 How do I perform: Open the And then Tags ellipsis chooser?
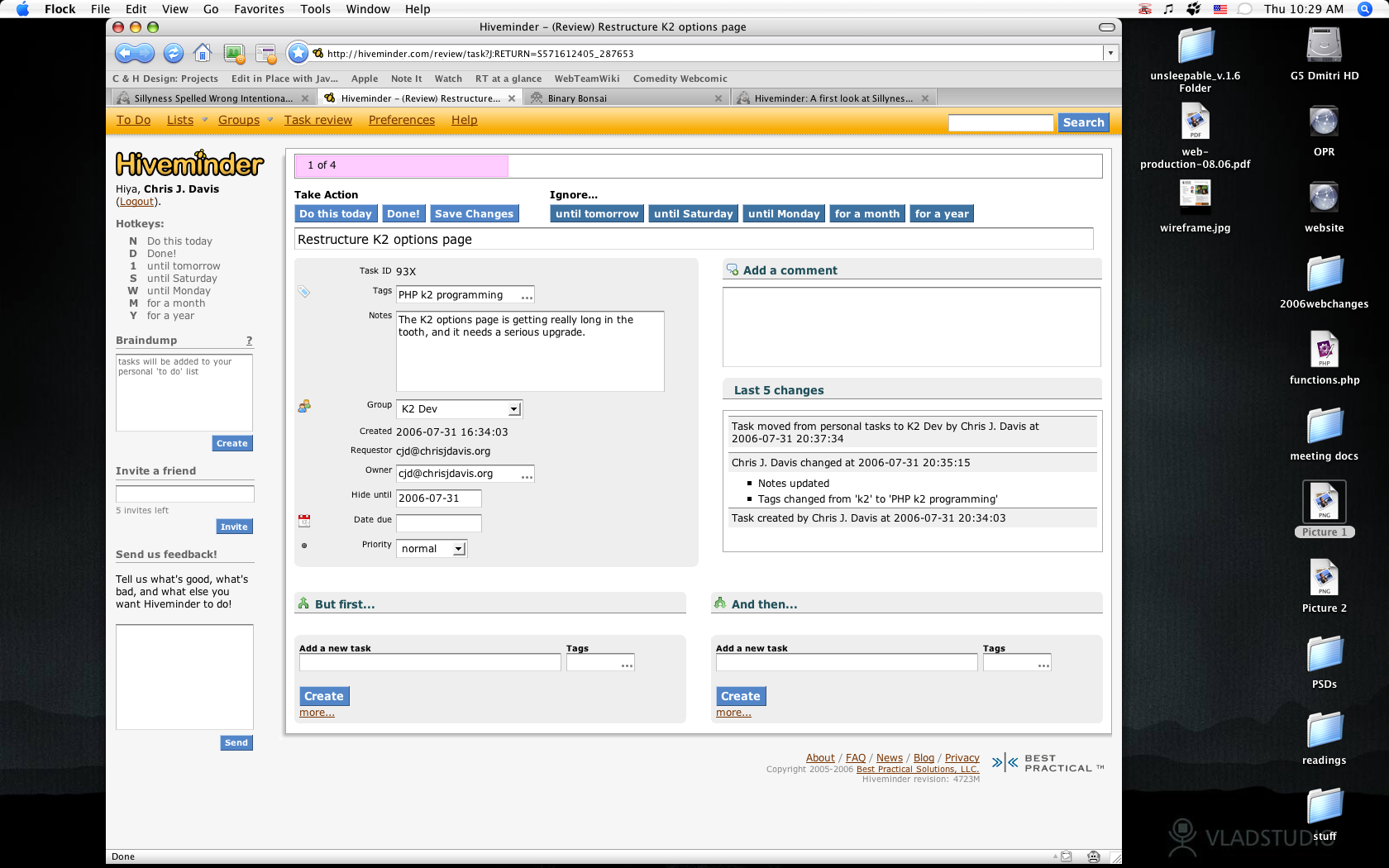(x=1044, y=664)
